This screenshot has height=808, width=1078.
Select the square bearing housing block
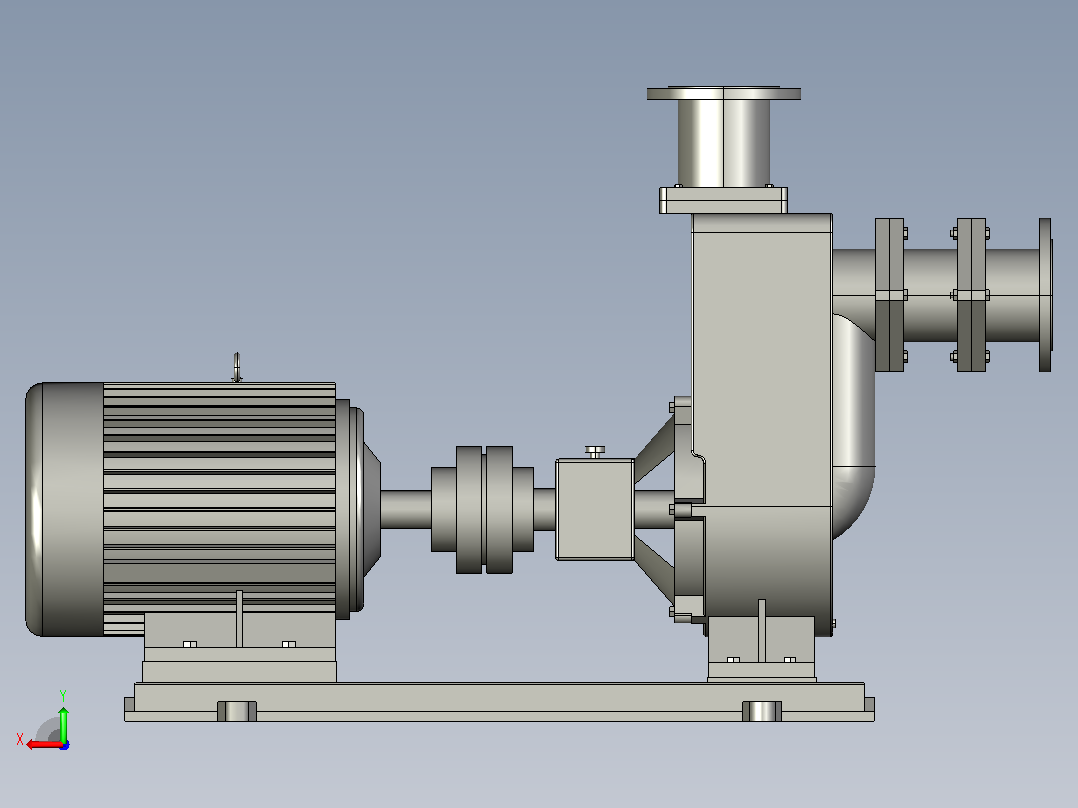coord(595,509)
